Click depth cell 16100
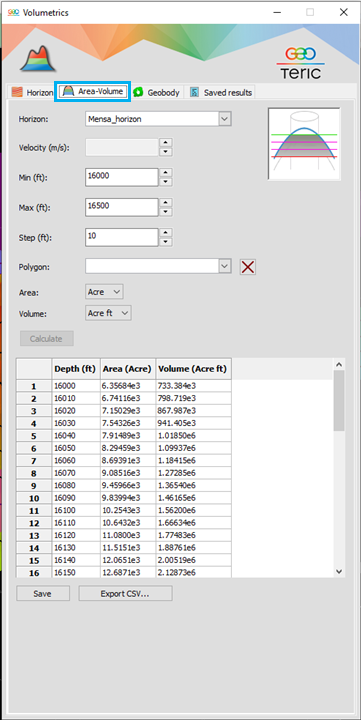This screenshot has height=720, width=361. 76,510
